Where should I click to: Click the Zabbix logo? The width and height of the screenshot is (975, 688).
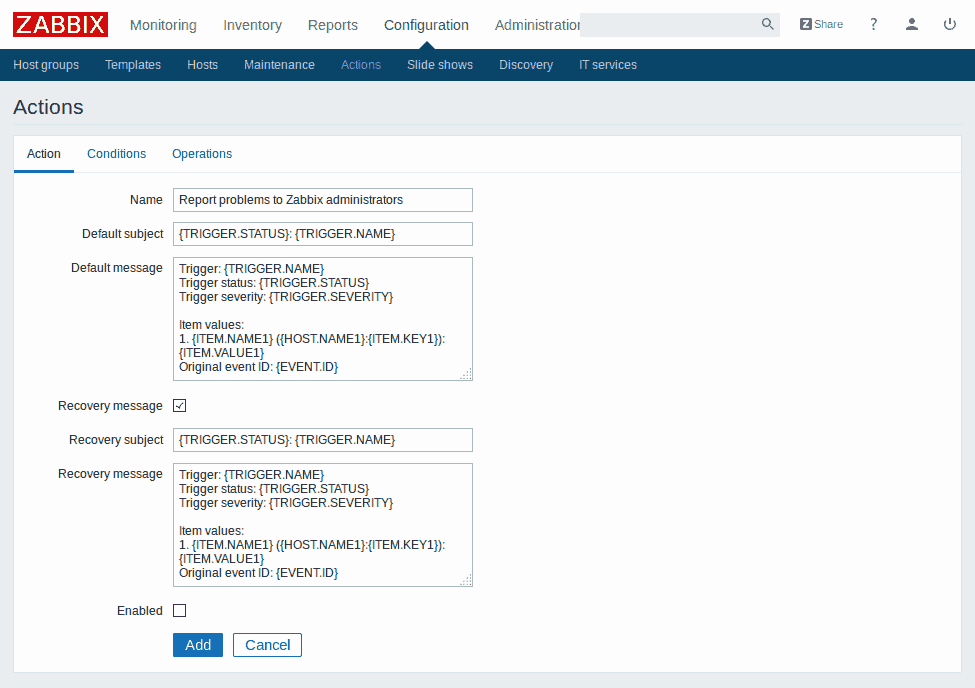coord(60,24)
